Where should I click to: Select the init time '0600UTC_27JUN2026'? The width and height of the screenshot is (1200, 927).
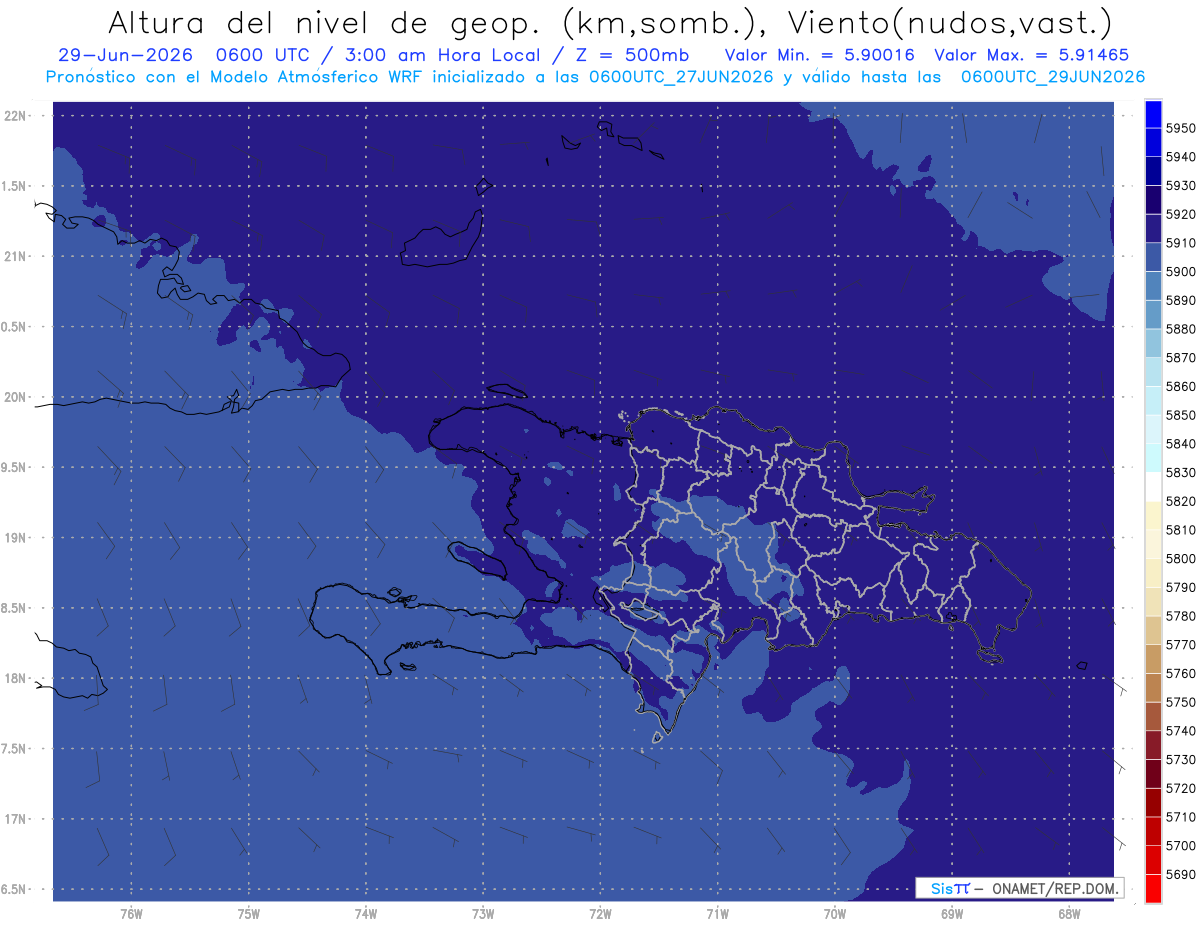tap(681, 77)
